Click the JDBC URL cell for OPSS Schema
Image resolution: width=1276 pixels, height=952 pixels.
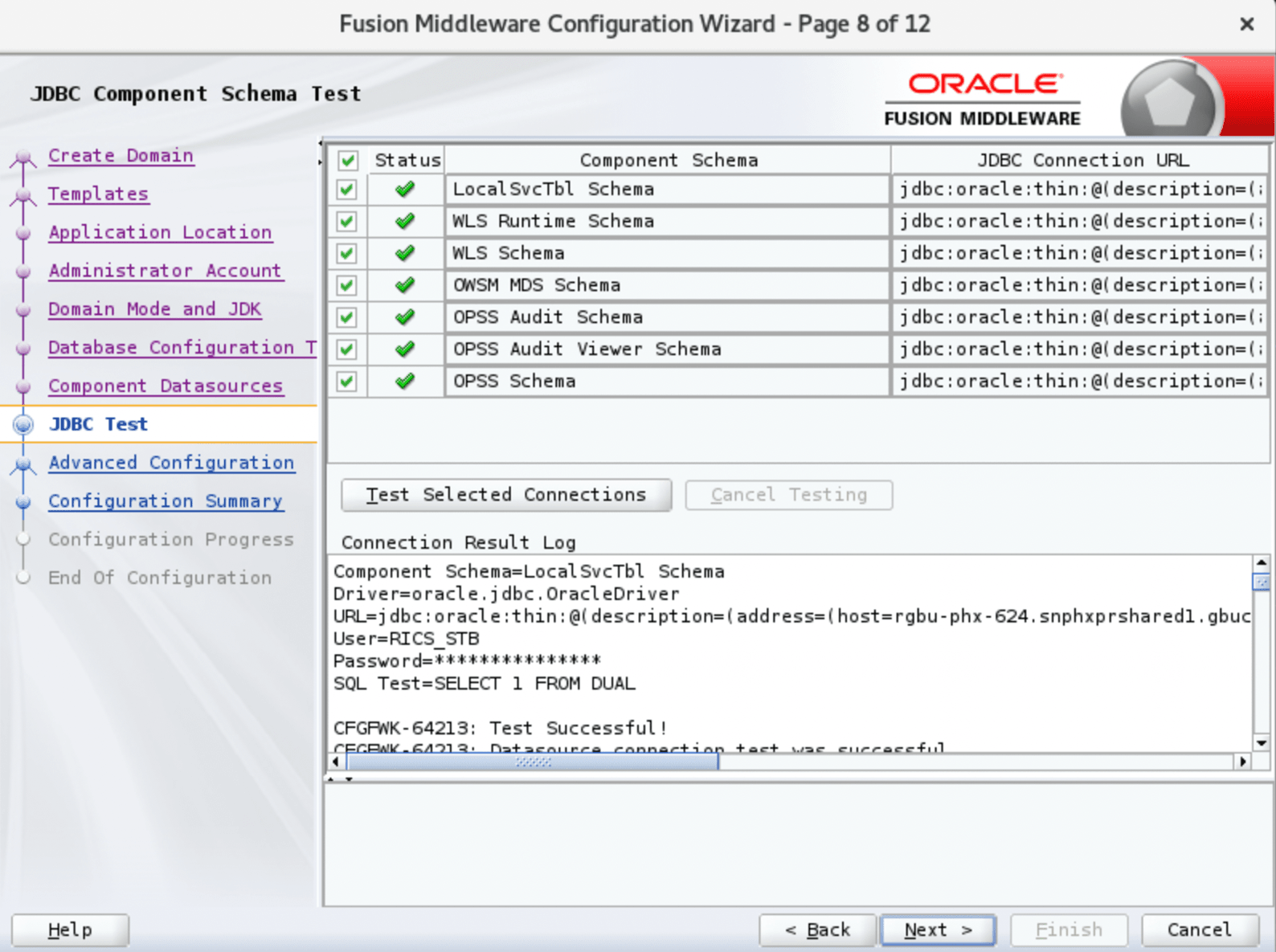[1080, 381]
